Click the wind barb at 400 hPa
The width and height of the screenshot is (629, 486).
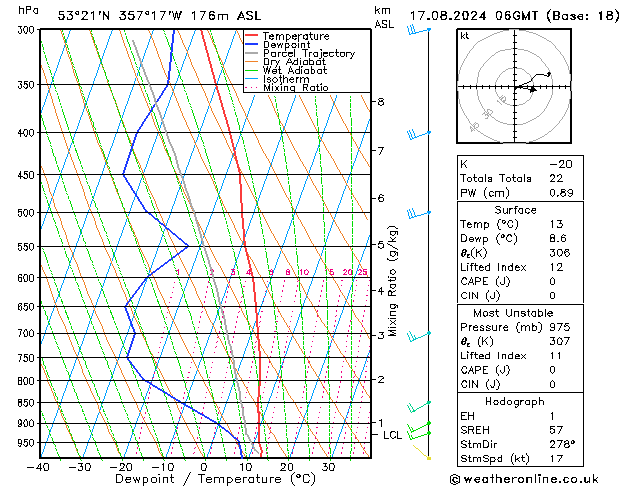click(x=418, y=134)
